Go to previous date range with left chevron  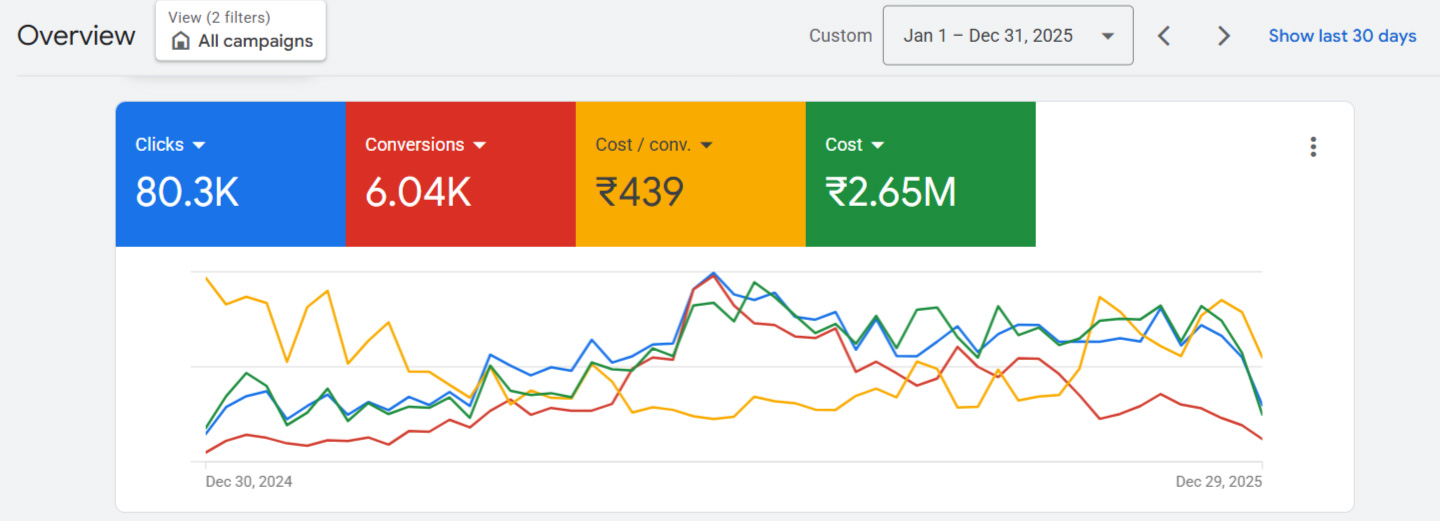(1164, 36)
